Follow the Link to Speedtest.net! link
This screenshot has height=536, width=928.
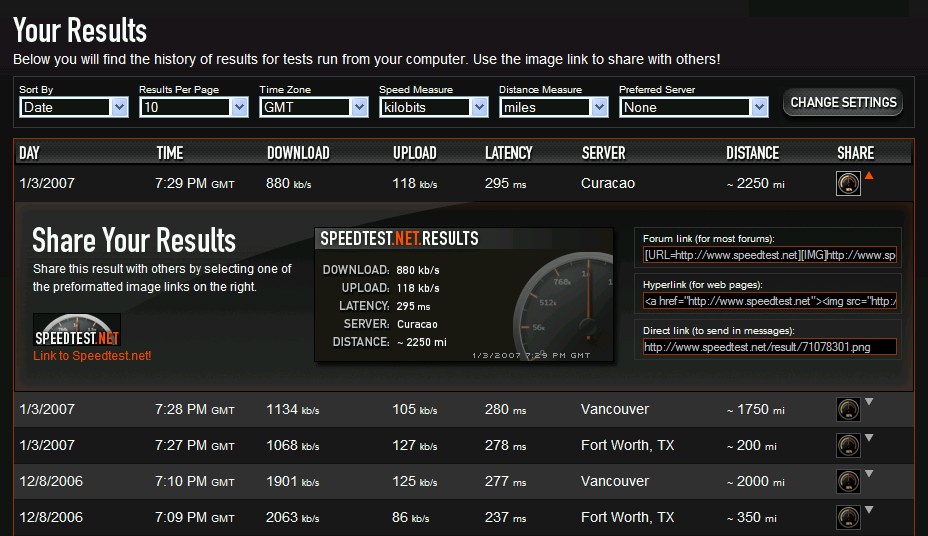(x=92, y=356)
